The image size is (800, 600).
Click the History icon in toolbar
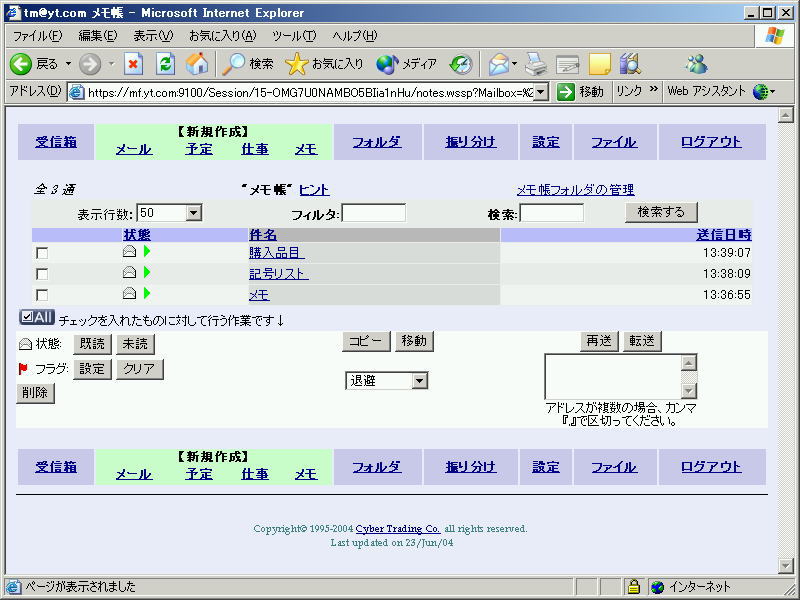coord(461,64)
